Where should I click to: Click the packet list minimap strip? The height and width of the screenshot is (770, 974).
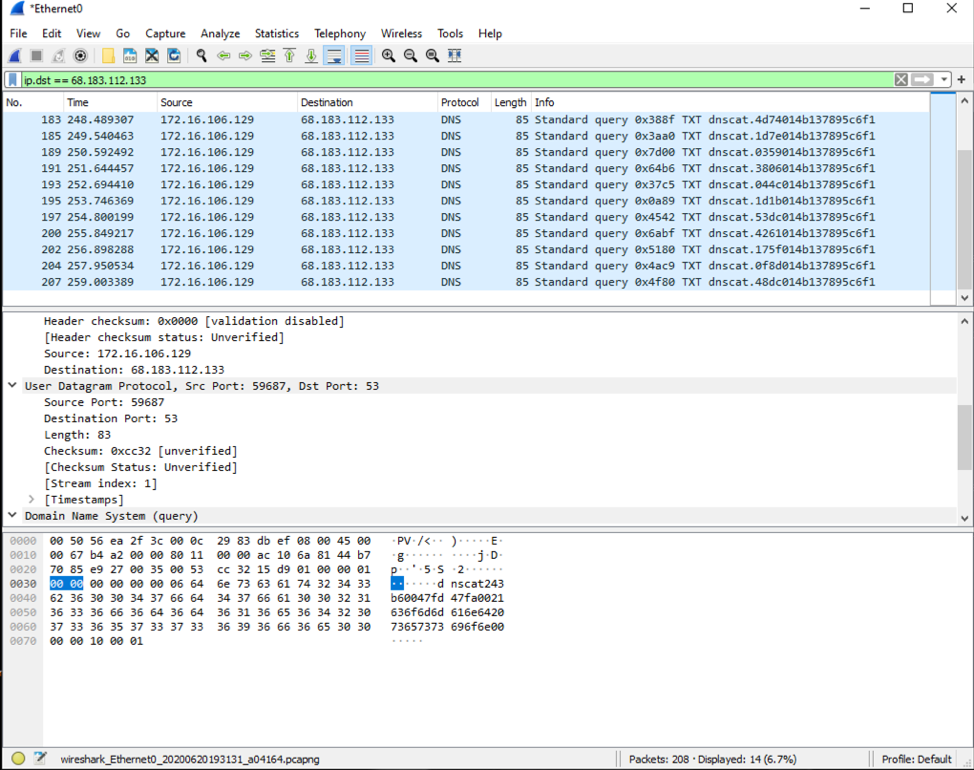(x=943, y=199)
